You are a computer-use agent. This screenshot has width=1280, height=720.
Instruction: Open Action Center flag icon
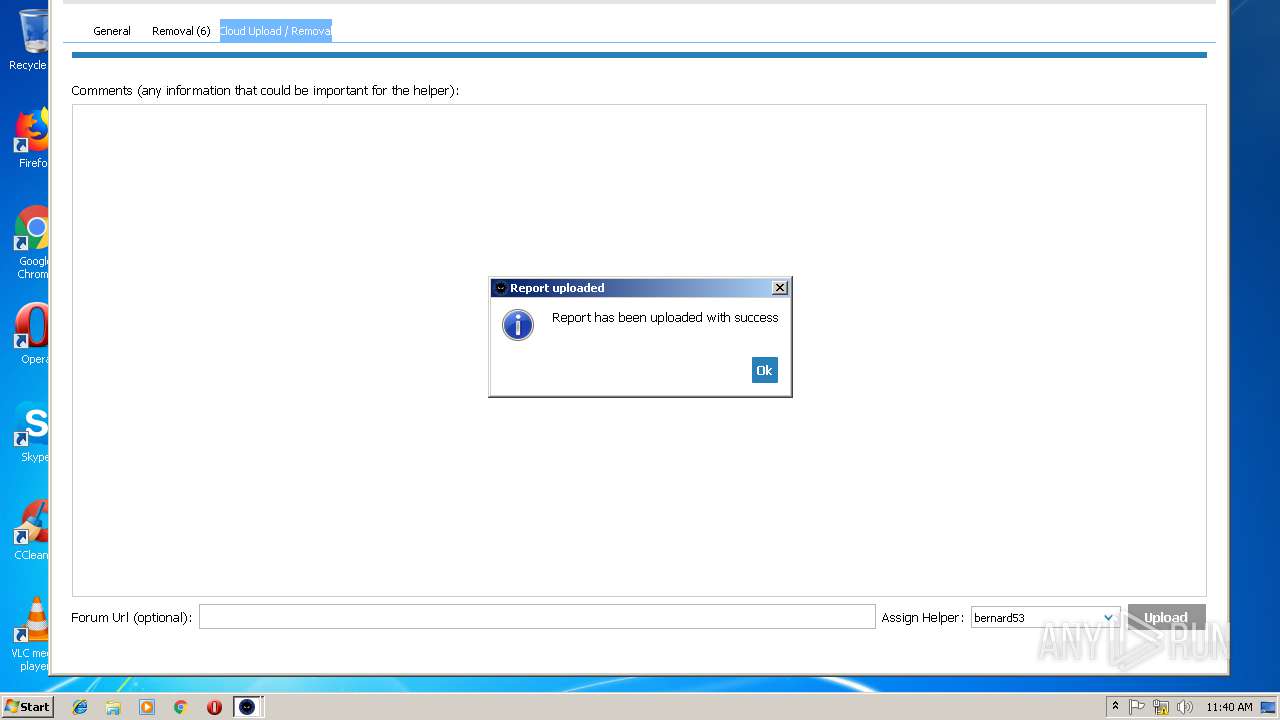click(x=1137, y=707)
